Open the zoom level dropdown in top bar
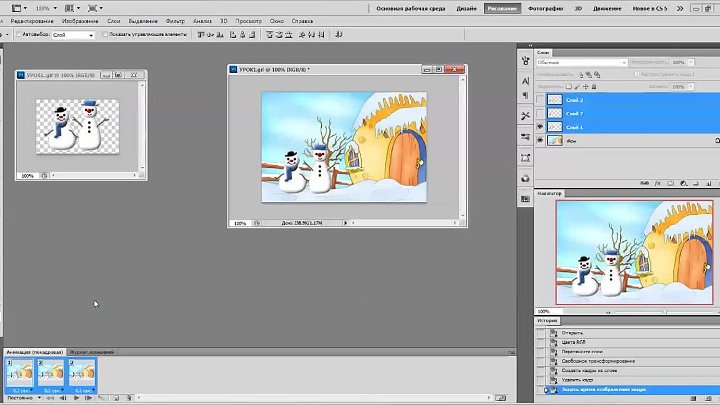The image size is (720, 405). coord(44,7)
